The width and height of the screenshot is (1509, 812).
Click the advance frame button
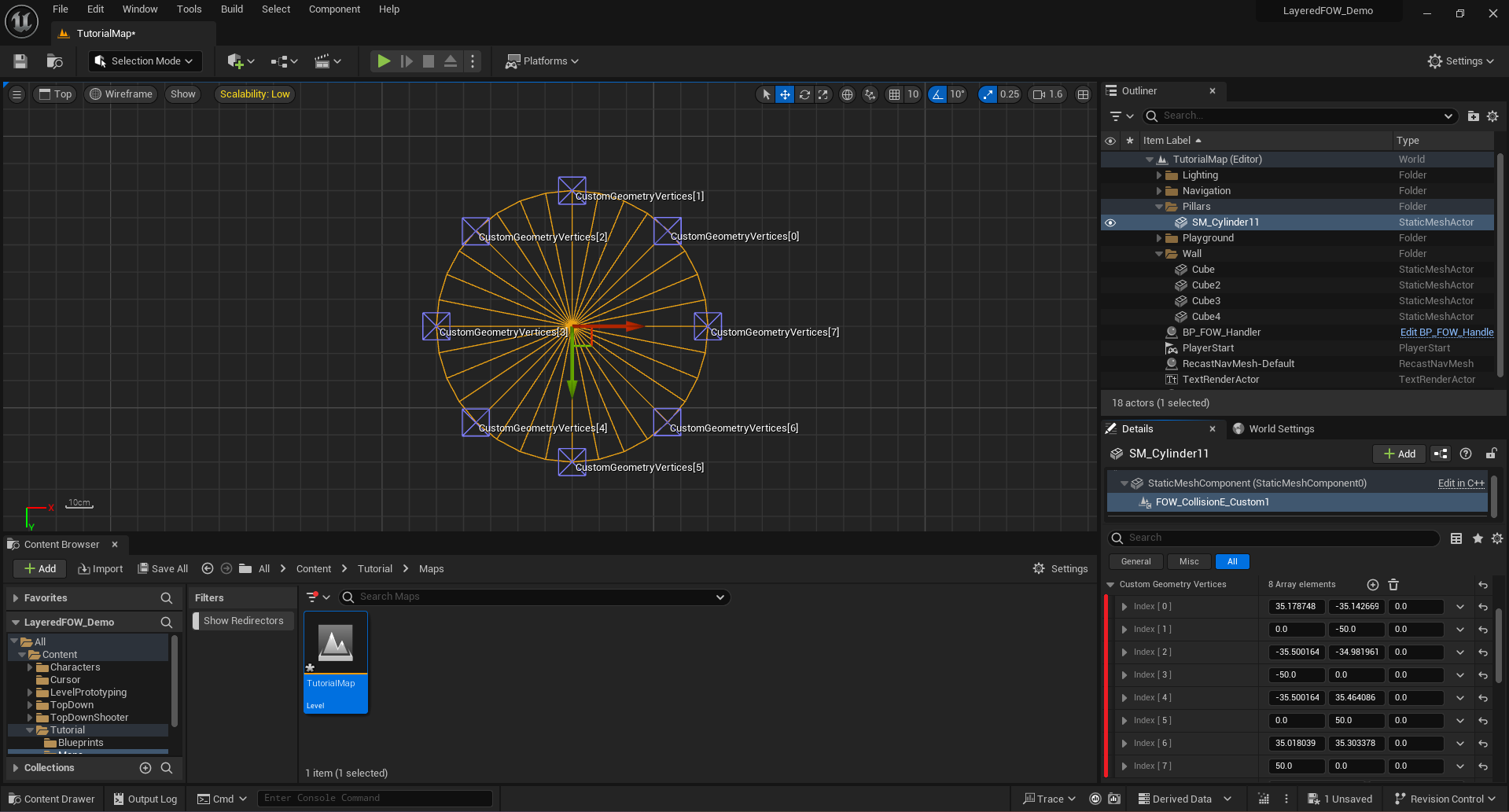coord(406,61)
